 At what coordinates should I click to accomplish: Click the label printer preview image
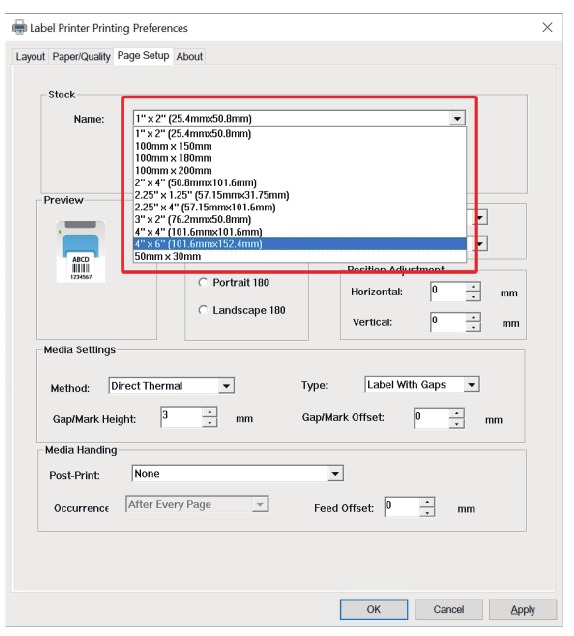pos(81,251)
